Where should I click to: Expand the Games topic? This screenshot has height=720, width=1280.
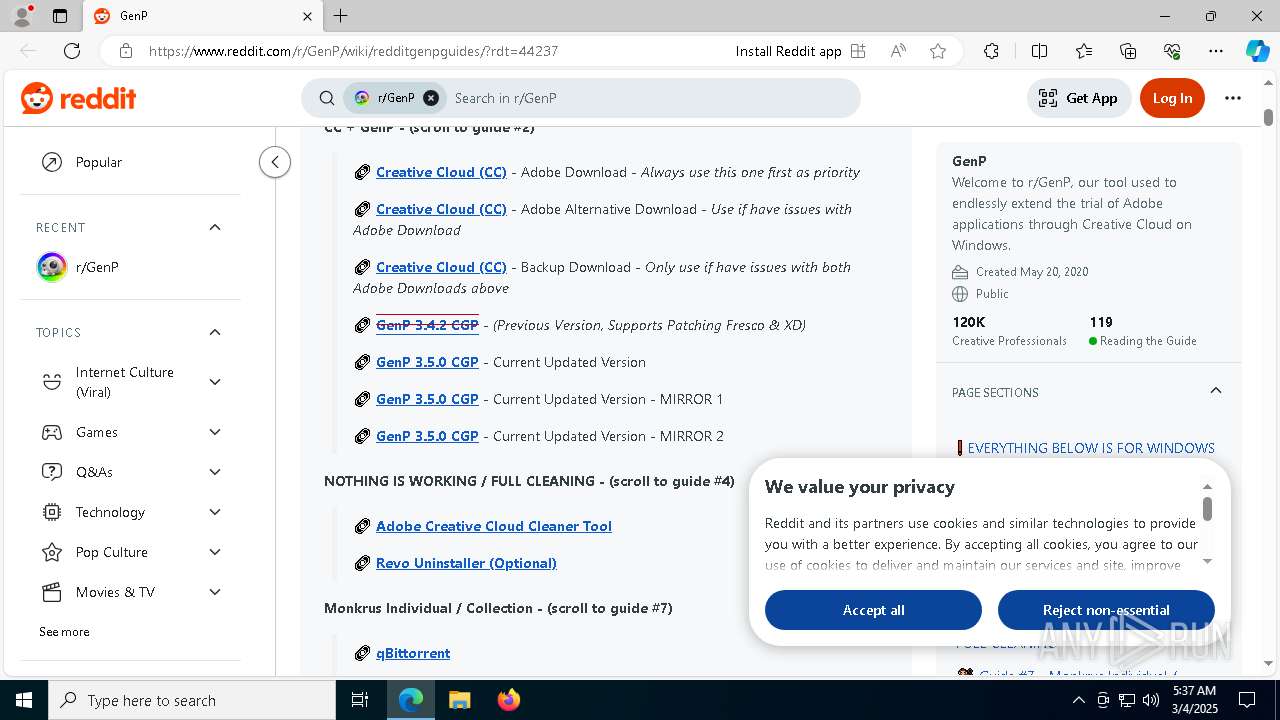coord(215,432)
